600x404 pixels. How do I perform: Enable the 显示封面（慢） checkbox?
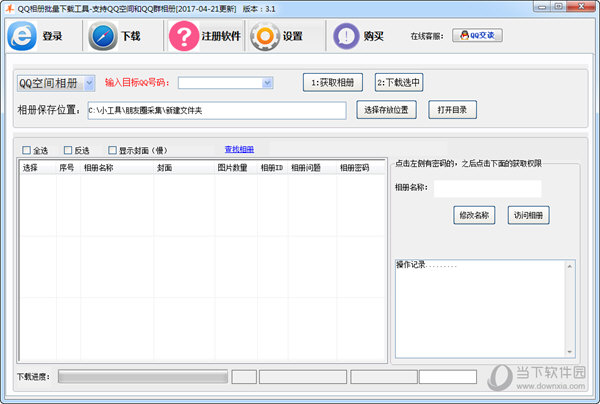(112, 150)
